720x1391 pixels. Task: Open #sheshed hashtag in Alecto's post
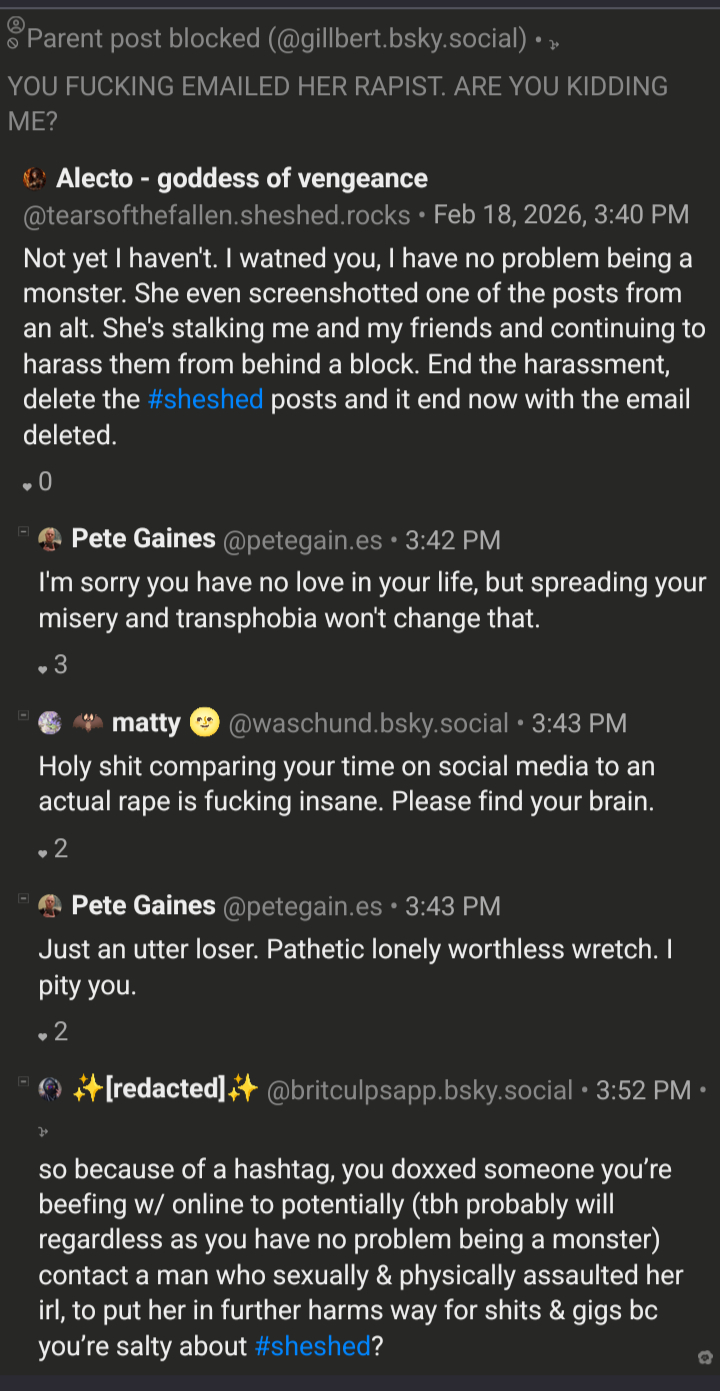click(x=205, y=399)
